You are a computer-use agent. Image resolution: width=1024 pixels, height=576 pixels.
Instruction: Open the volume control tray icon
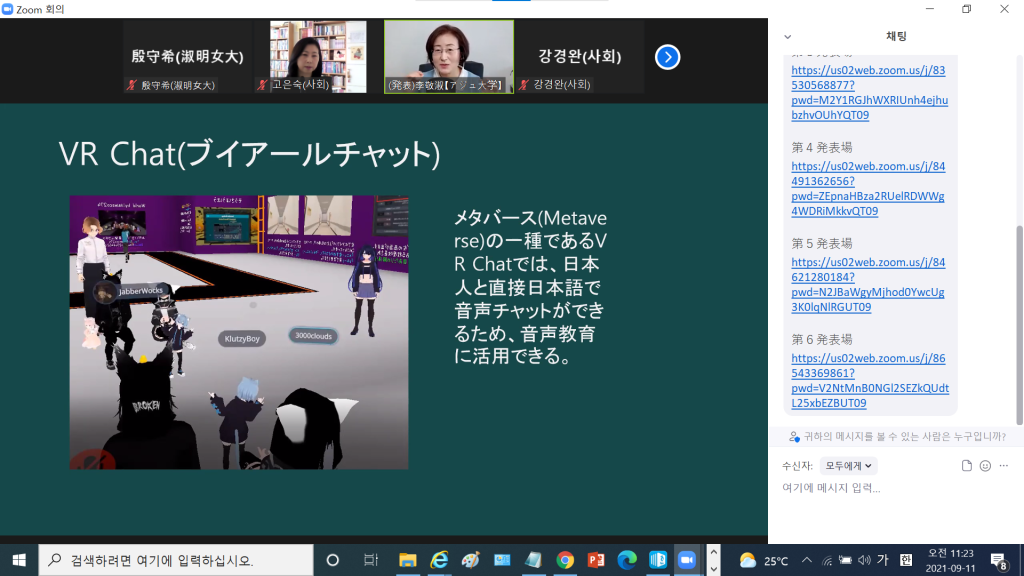pyautogui.click(x=864, y=560)
